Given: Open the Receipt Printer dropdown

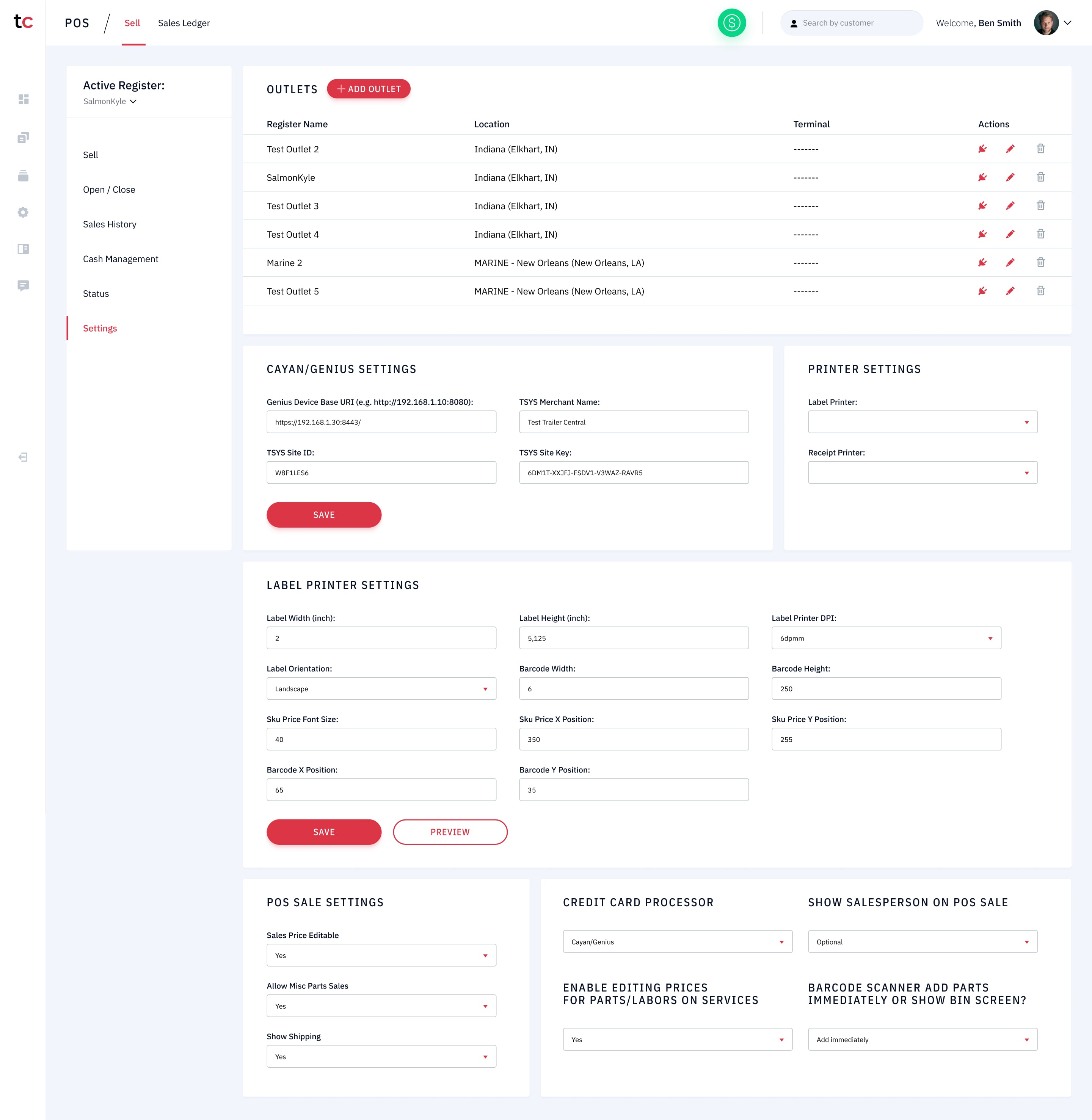Looking at the screenshot, I should point(922,472).
